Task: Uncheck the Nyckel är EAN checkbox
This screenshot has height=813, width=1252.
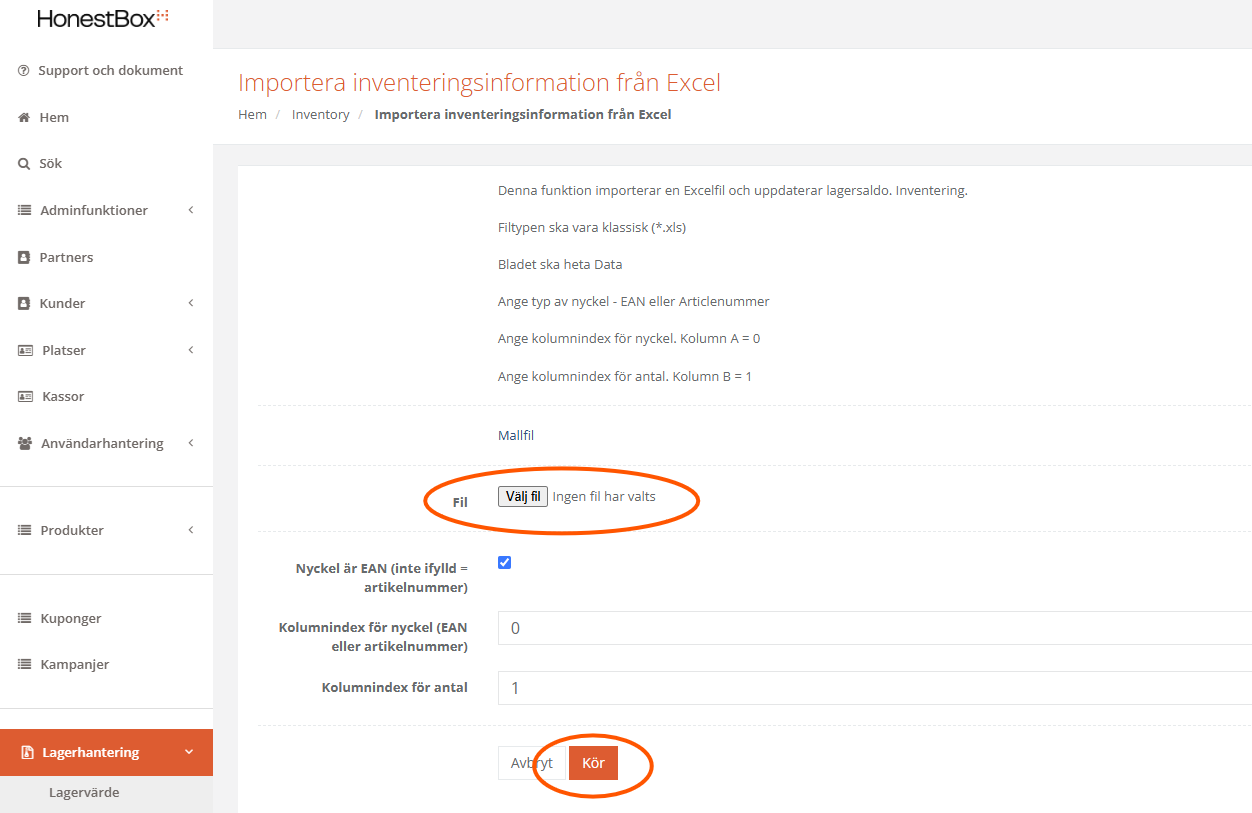Action: tap(504, 563)
